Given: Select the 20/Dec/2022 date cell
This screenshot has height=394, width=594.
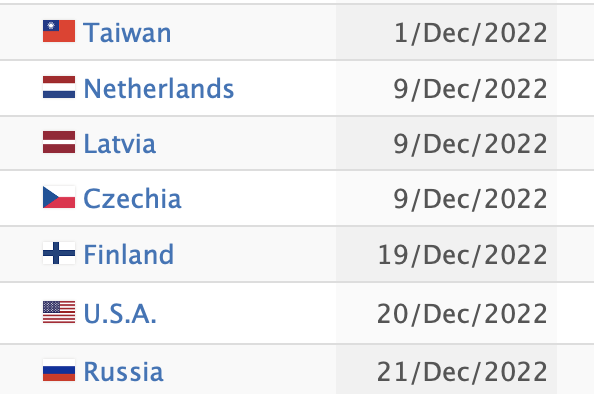Looking at the screenshot, I should click(x=446, y=313).
